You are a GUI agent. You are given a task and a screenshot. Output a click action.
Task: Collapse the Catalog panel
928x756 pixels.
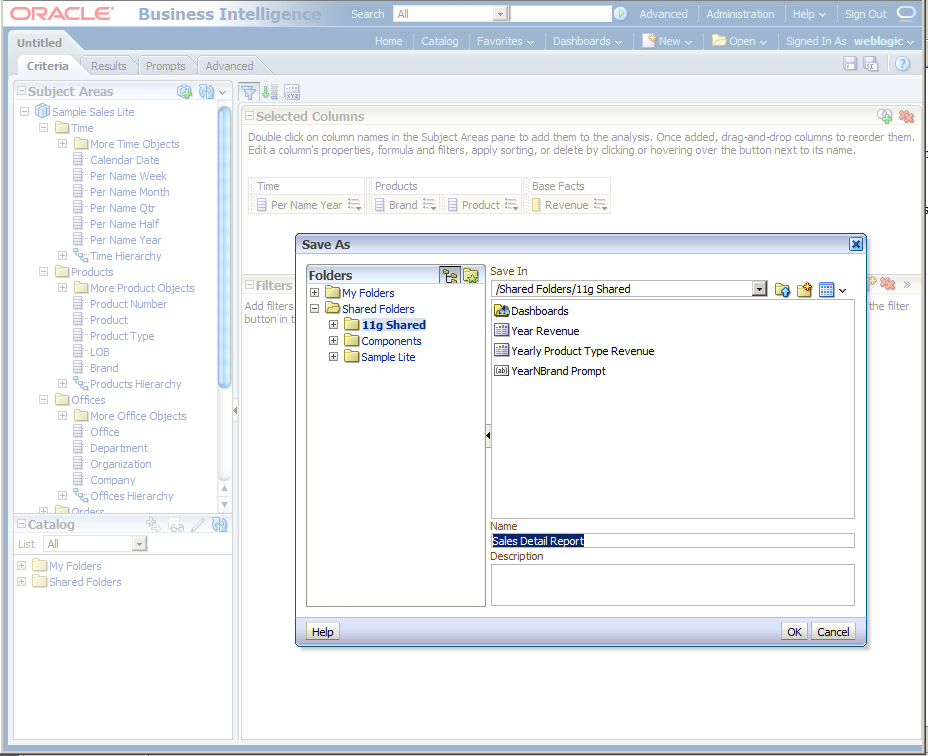tap(21, 524)
